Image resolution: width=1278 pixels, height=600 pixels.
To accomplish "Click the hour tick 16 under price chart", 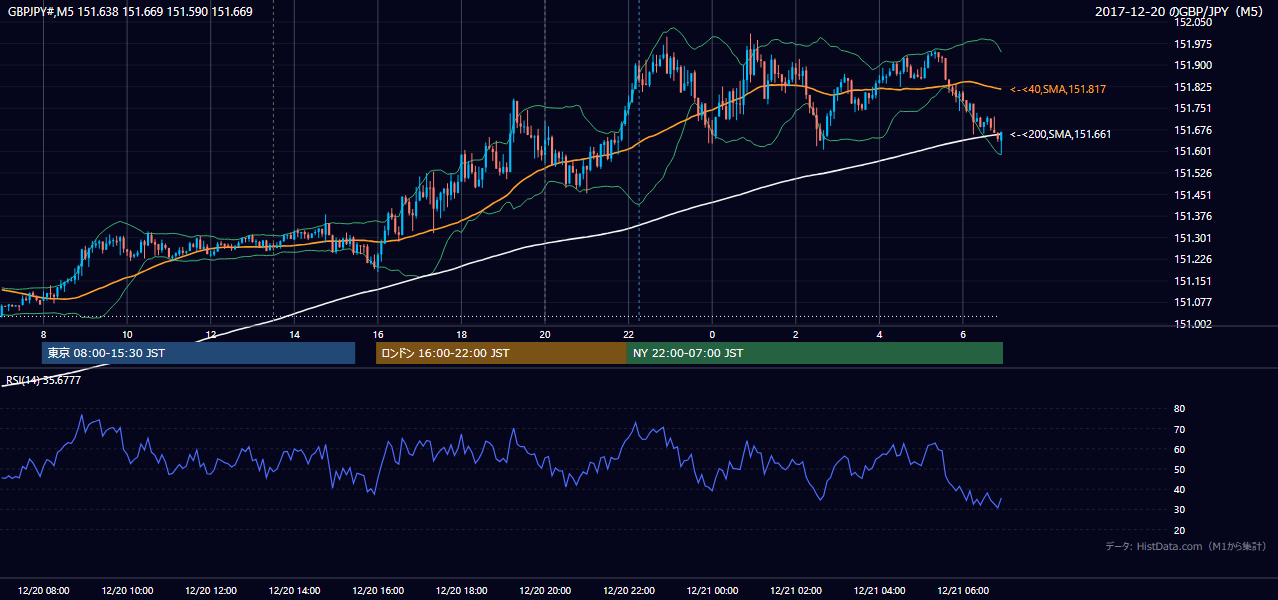I will pyautogui.click(x=377, y=335).
